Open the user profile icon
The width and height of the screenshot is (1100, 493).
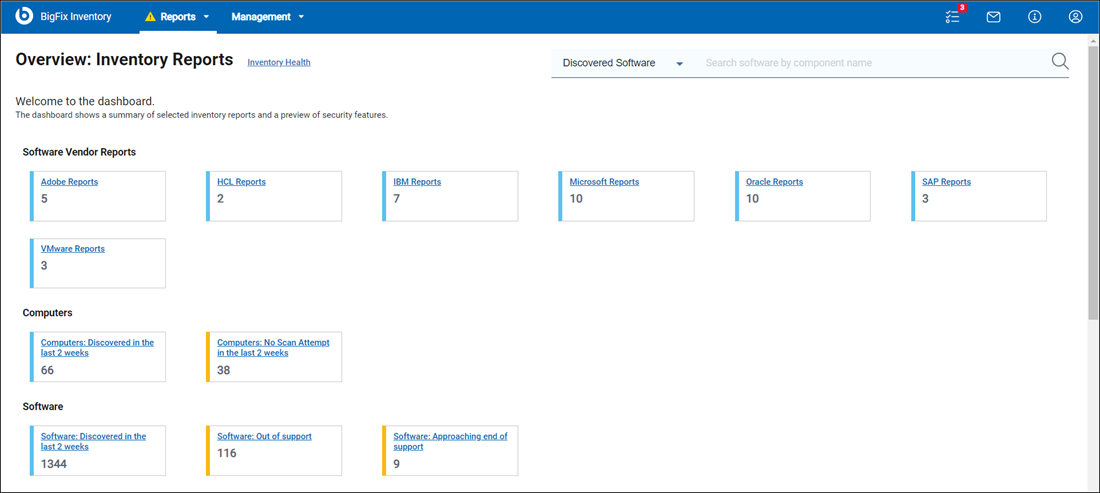(1075, 17)
